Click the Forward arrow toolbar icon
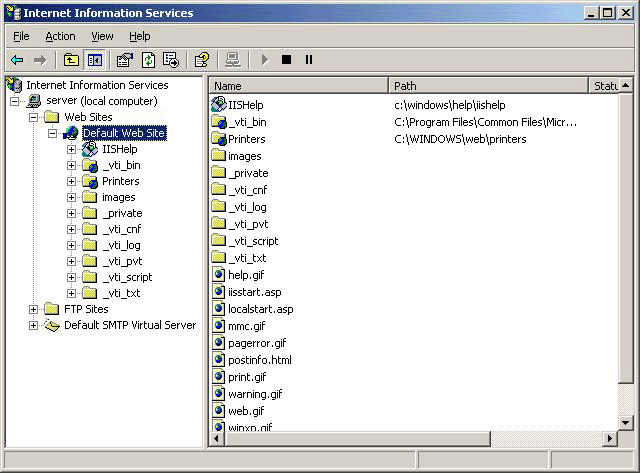Viewport: 640px width, 473px height. [40, 60]
